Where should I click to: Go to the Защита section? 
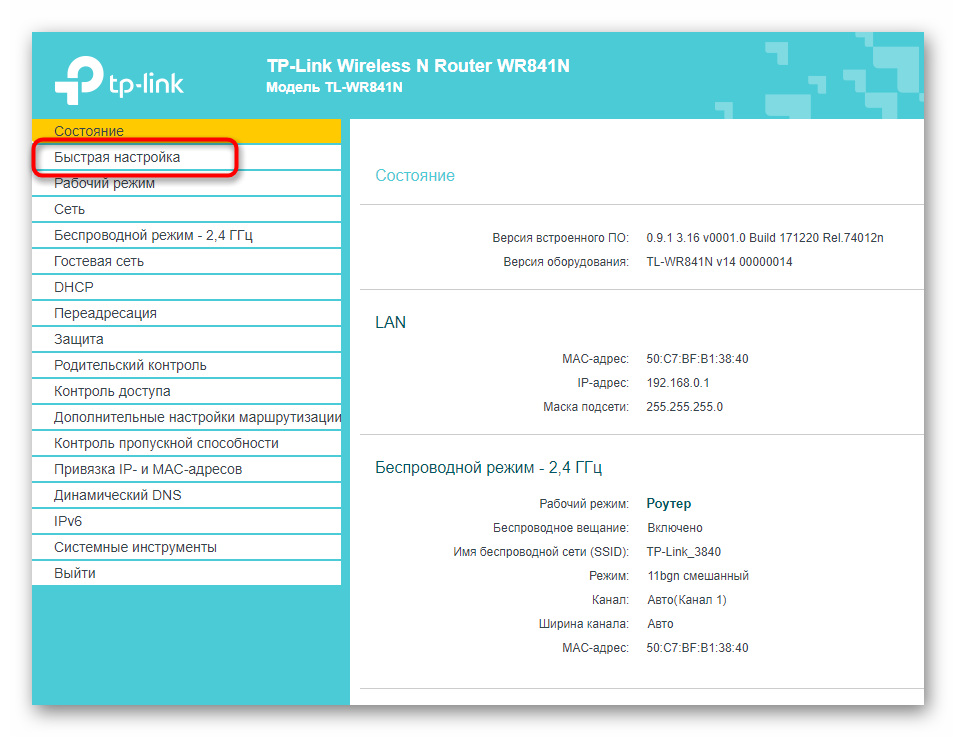pyautogui.click(x=79, y=339)
